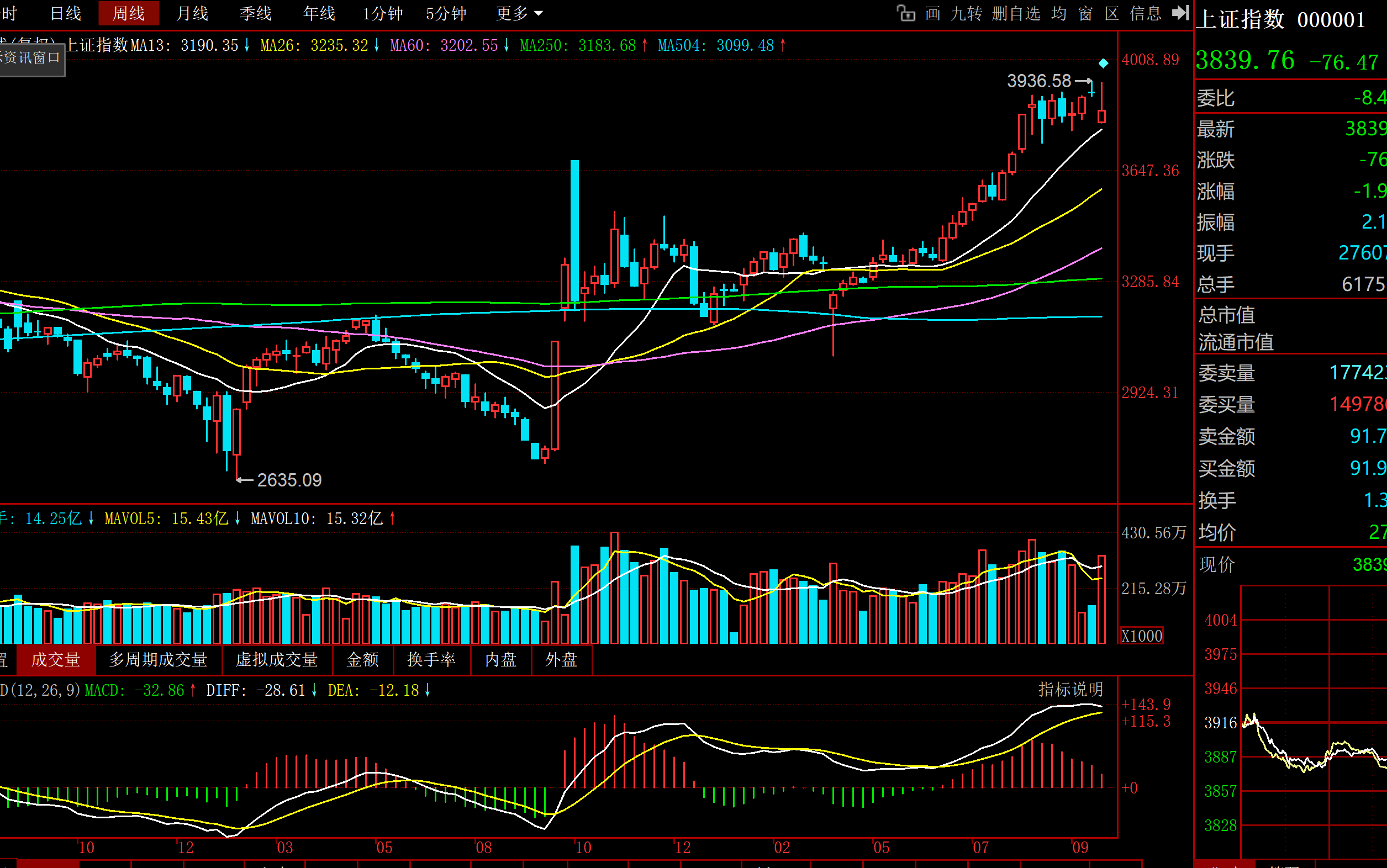The height and width of the screenshot is (868, 1387).
Task: Switch to 多周期成交量 tab
Action: (158, 660)
